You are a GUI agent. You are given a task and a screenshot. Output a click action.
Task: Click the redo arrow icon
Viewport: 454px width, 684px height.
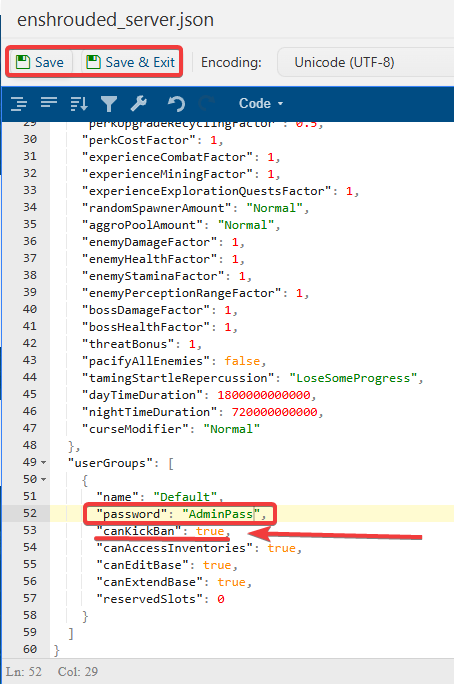pos(206,103)
